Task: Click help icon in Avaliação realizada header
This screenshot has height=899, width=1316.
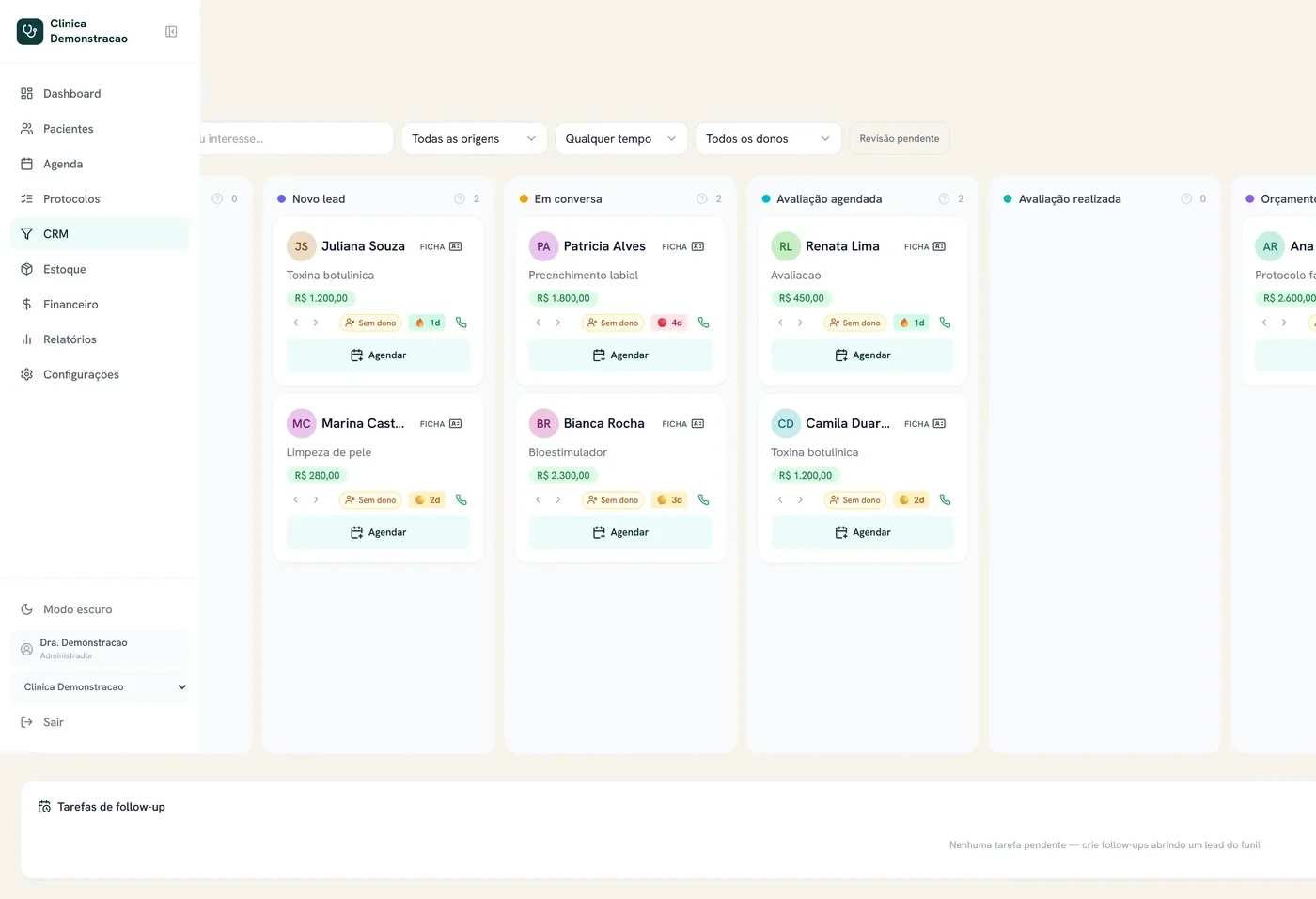Action: point(1186,199)
